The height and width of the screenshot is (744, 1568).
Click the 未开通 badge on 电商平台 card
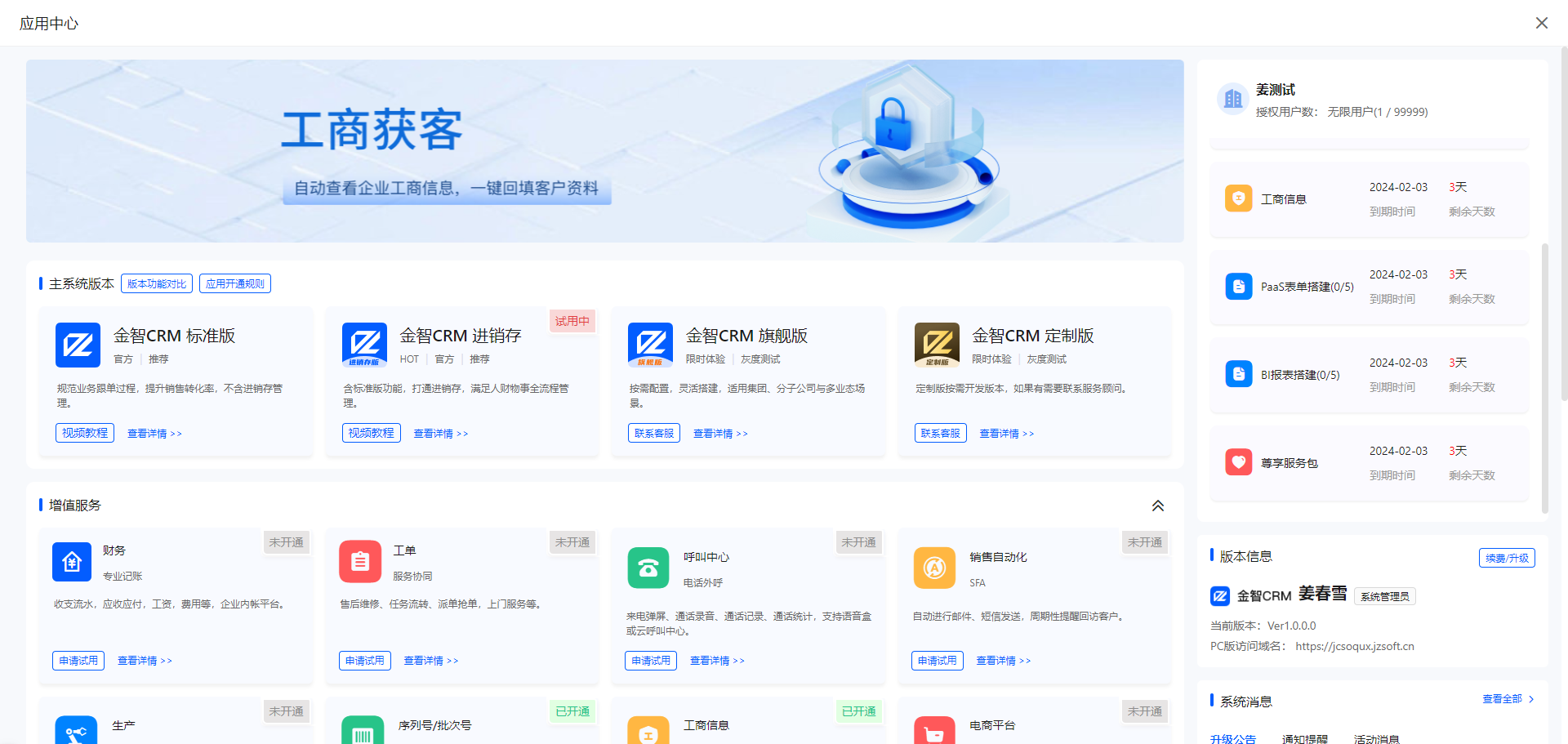point(1145,711)
